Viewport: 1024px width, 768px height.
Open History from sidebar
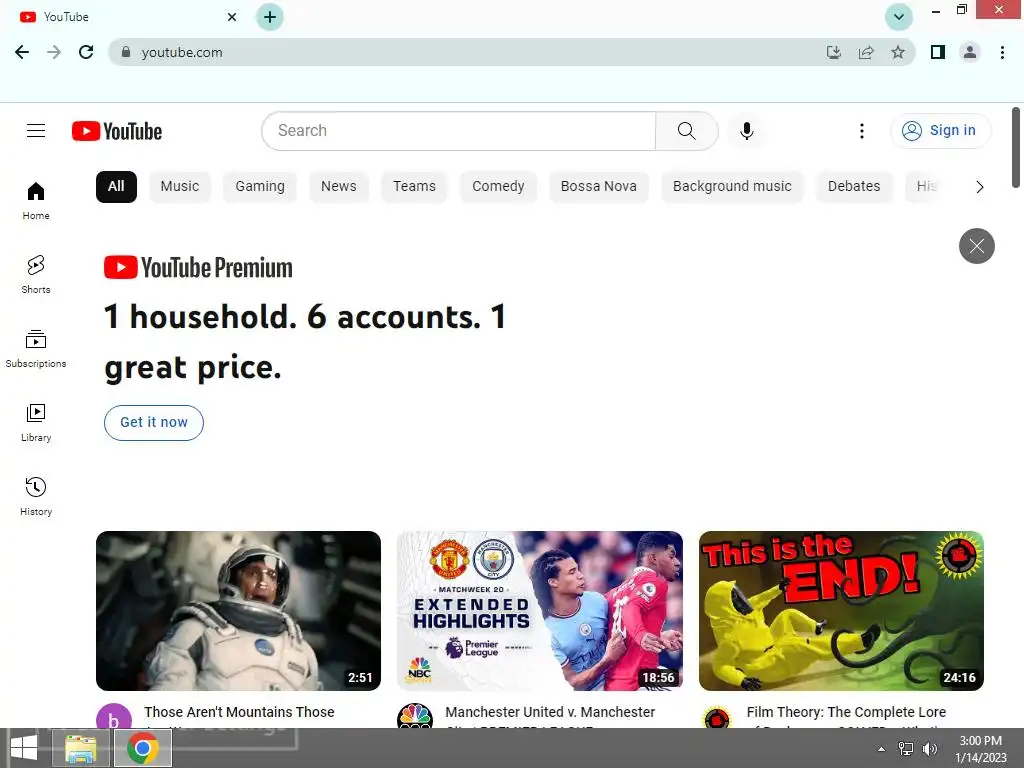coord(36,496)
